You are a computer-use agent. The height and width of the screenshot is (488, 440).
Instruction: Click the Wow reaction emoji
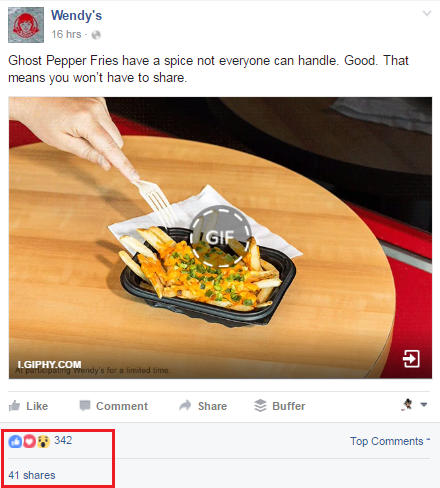[x=43, y=441]
